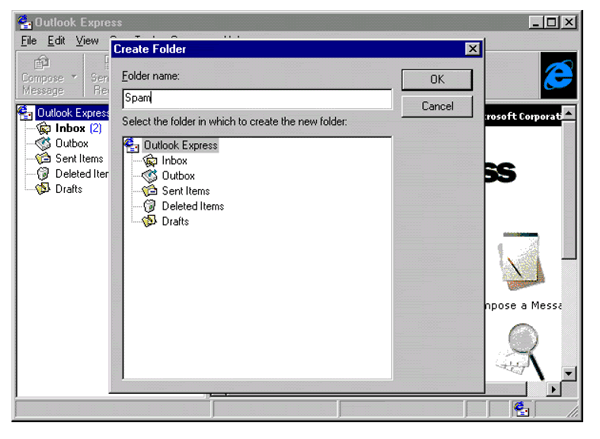Open the Edit menu
The height and width of the screenshot is (439, 600).
point(56,40)
